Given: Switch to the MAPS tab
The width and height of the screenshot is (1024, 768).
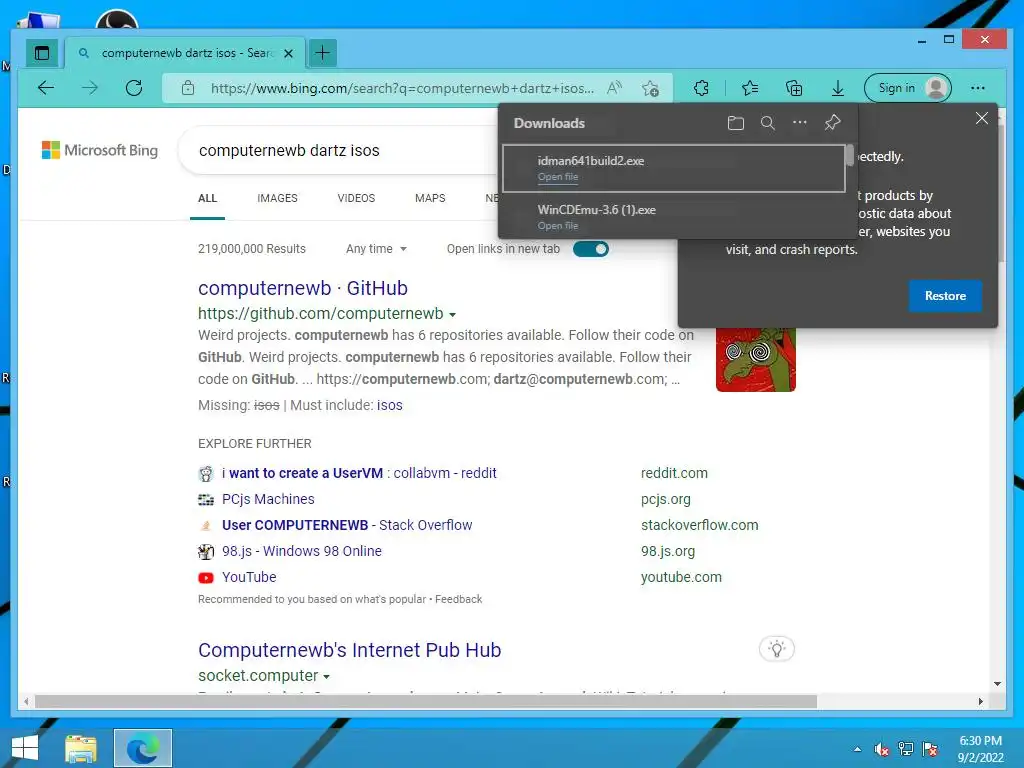Looking at the screenshot, I should [x=430, y=199].
